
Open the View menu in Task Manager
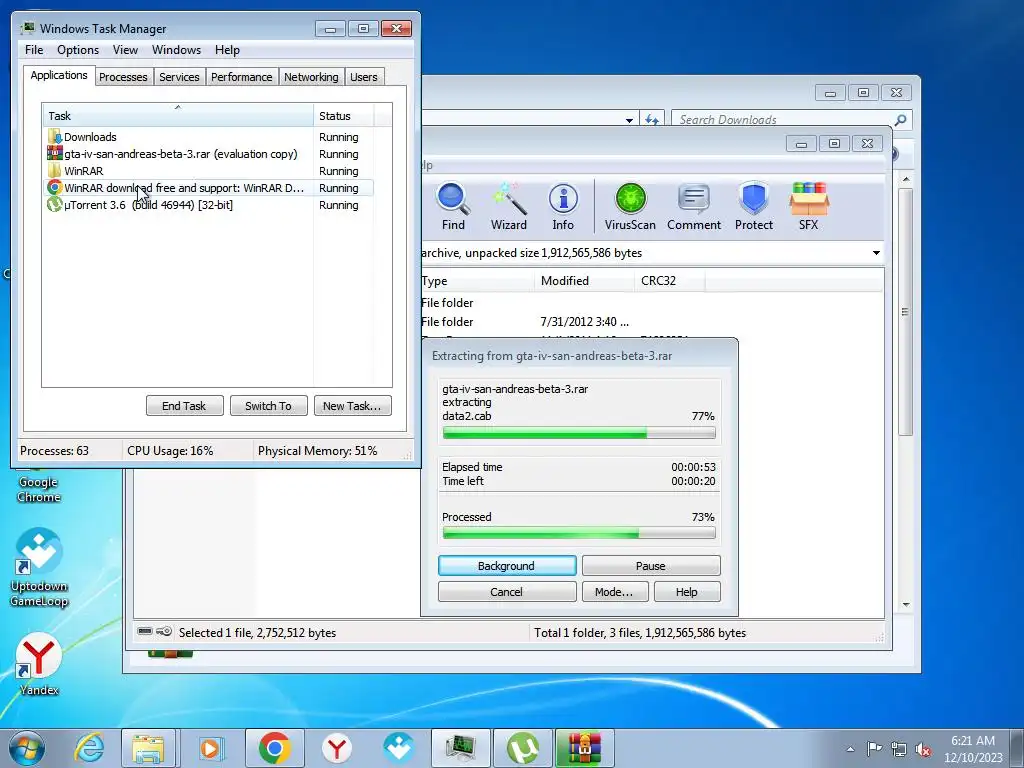tap(125, 50)
